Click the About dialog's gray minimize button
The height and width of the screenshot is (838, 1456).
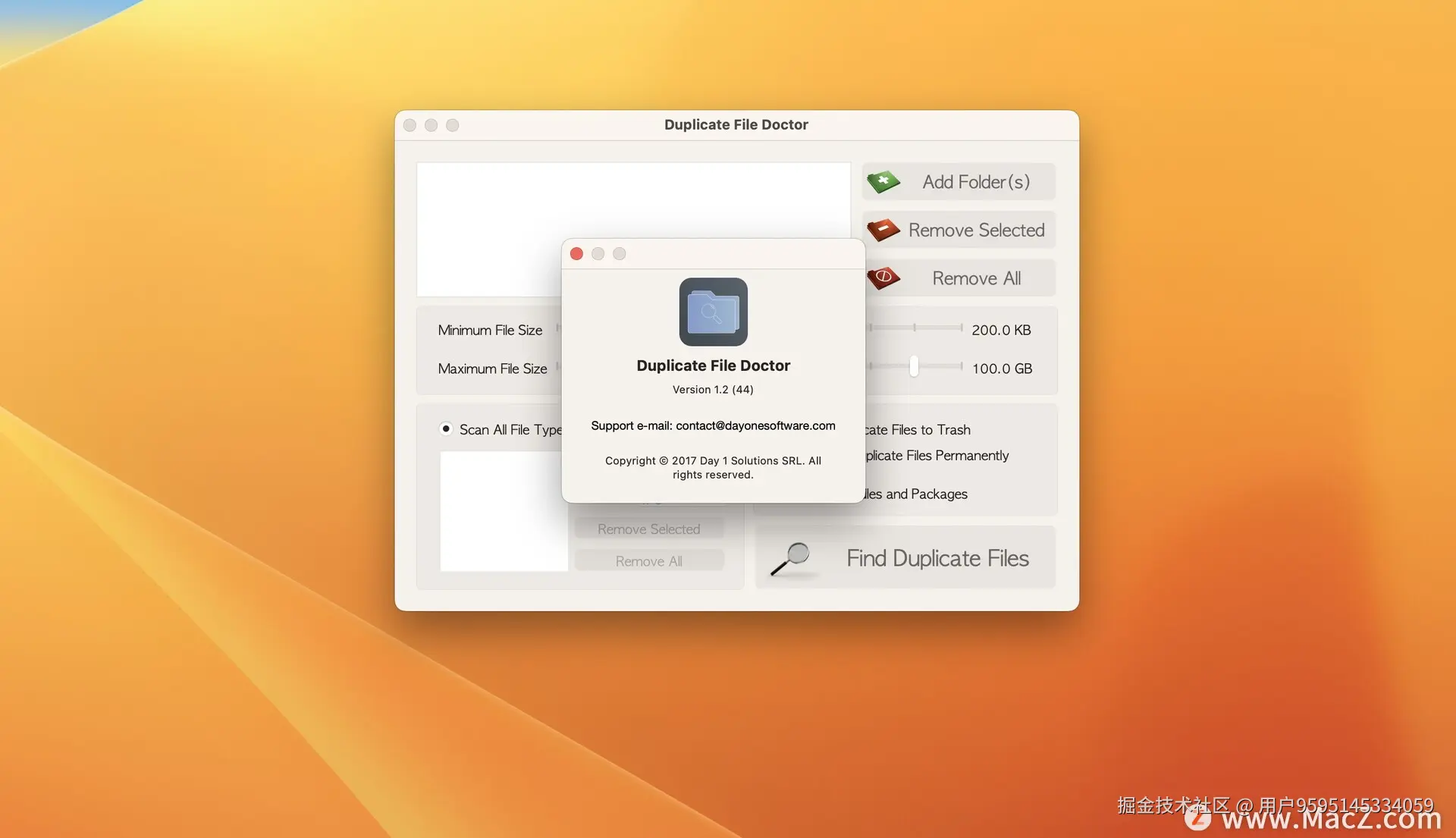tap(598, 254)
